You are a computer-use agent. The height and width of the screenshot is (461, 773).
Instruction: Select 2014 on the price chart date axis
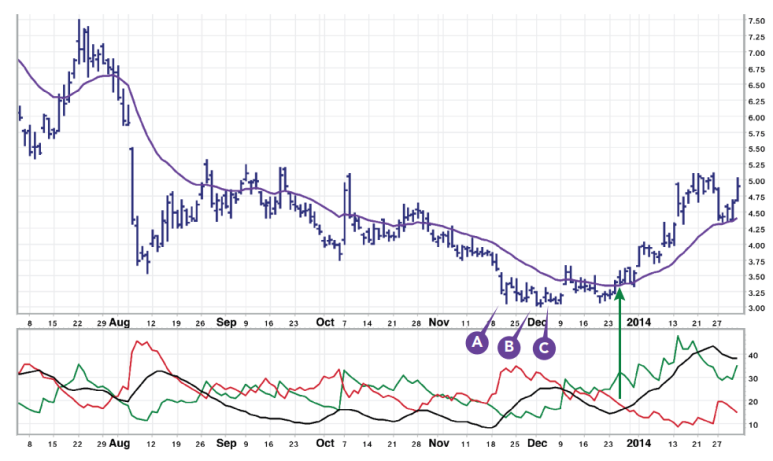coord(638,322)
